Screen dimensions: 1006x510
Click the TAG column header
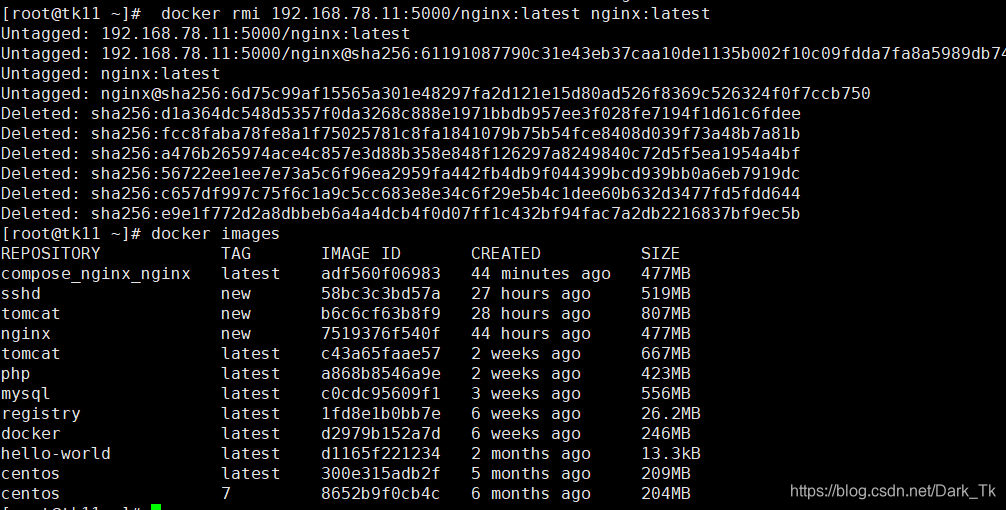(x=235, y=253)
